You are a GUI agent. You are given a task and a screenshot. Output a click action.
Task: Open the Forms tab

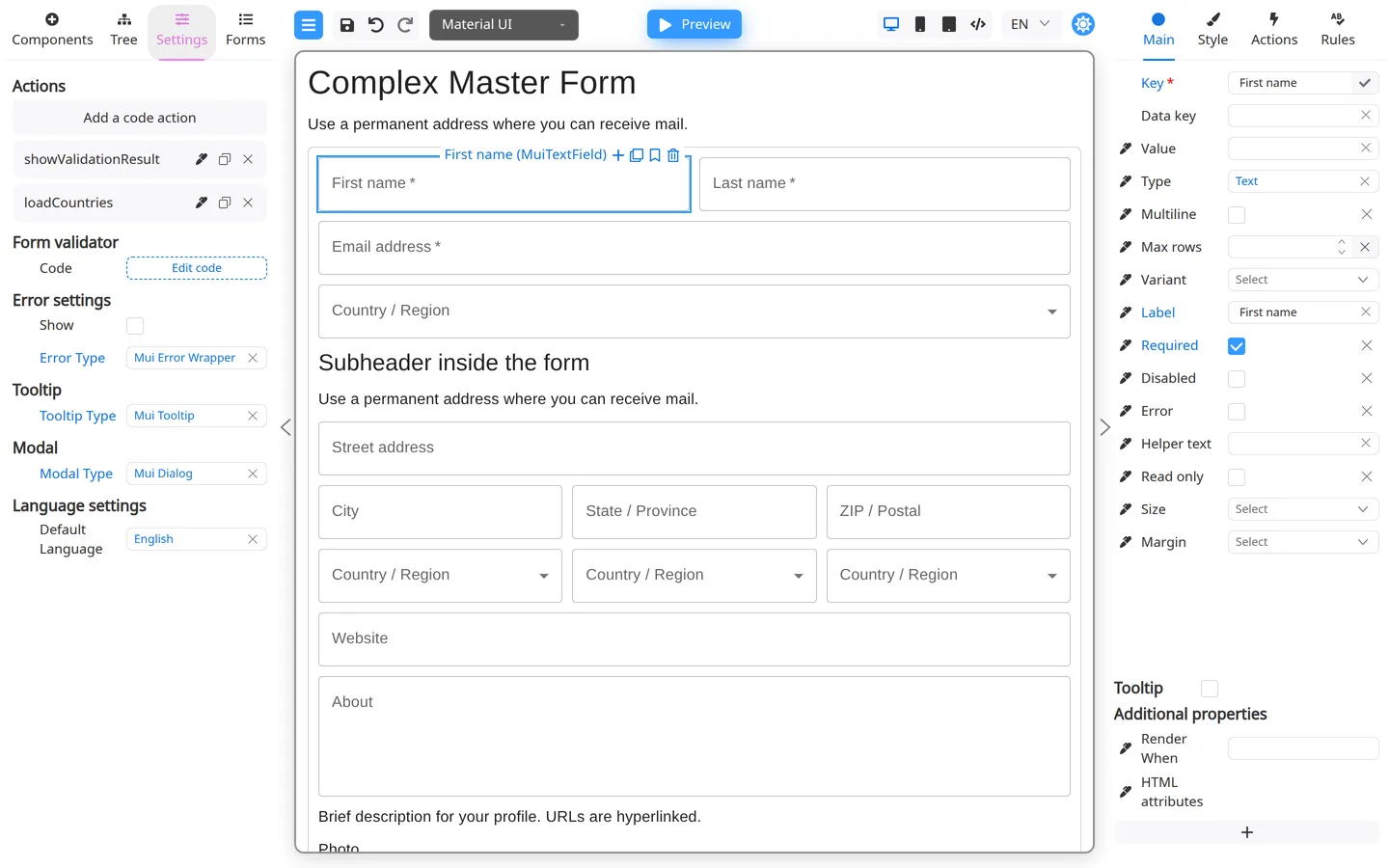pos(245,30)
